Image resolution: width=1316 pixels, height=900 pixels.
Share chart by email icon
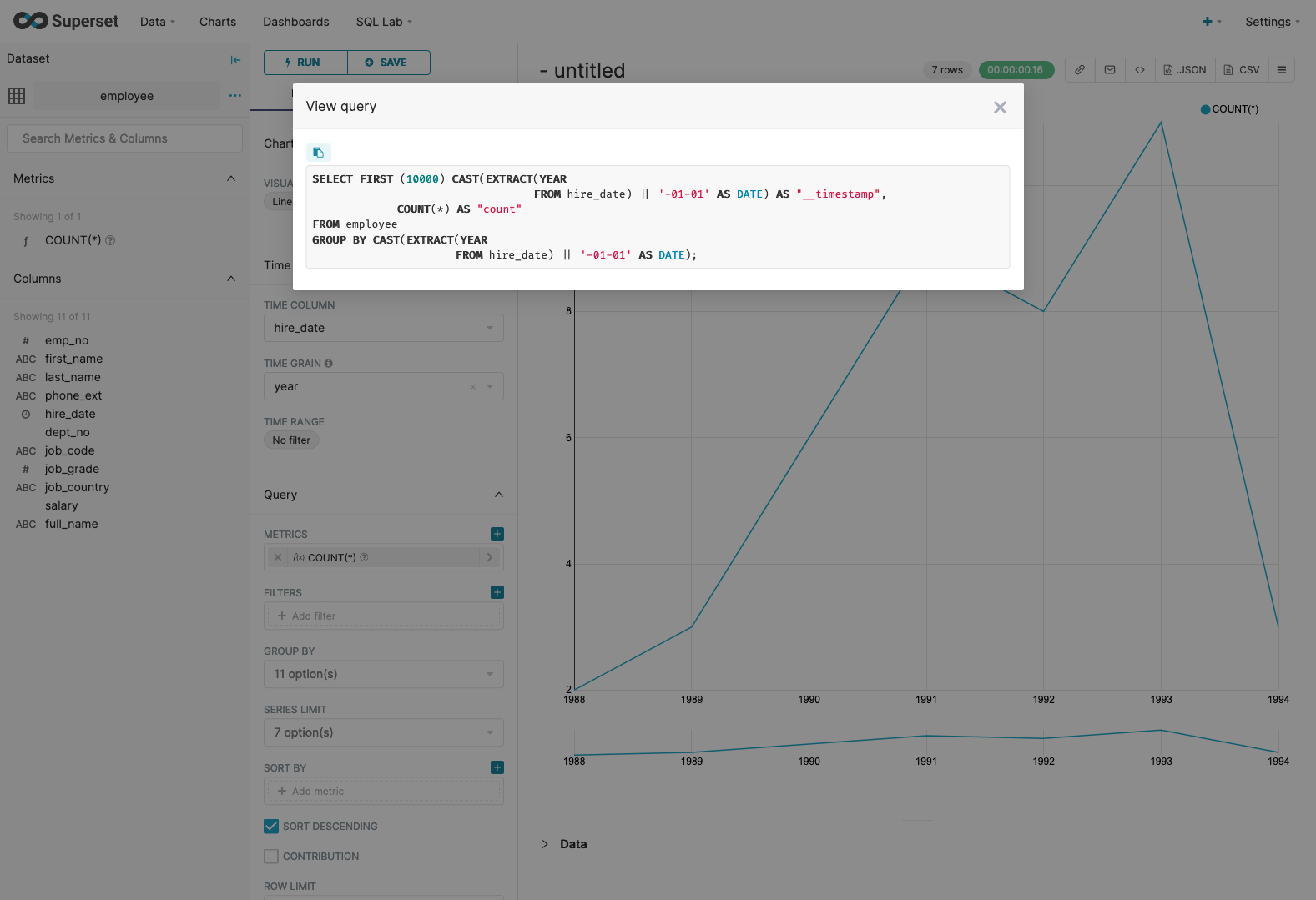tap(1110, 70)
